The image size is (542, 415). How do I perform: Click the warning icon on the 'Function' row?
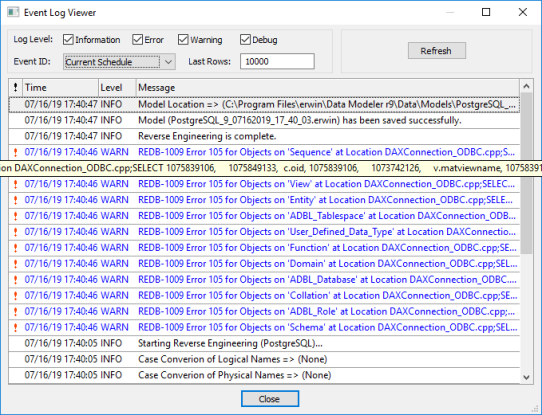point(15,247)
